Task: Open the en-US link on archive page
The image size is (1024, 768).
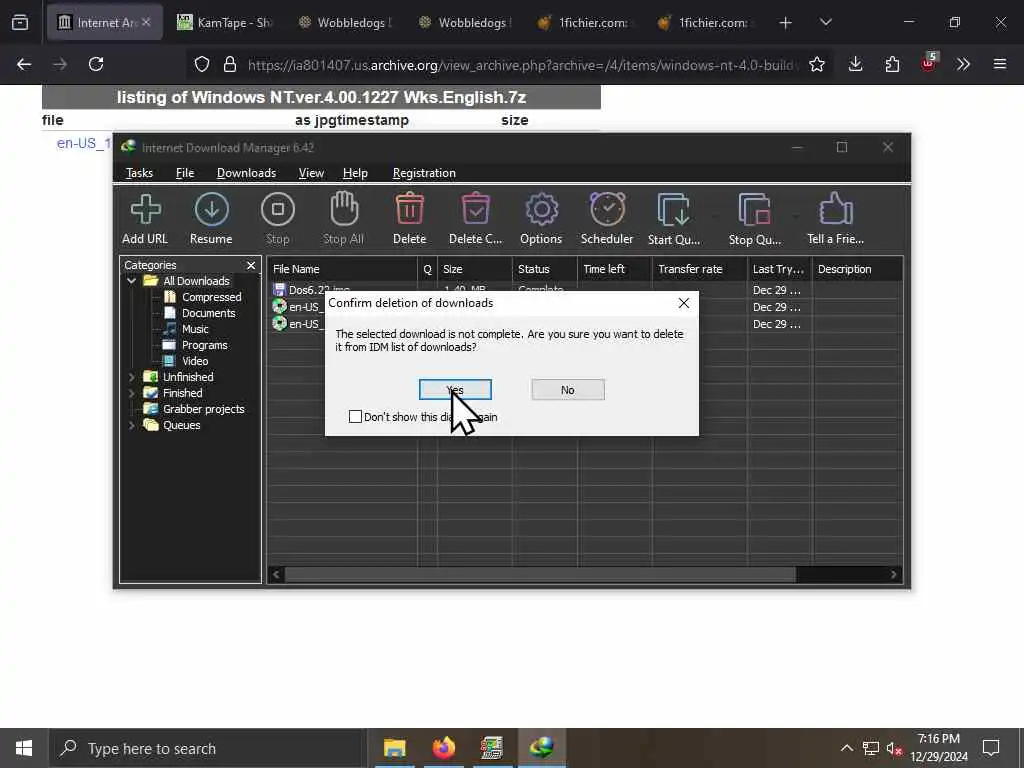Action: [x=84, y=144]
